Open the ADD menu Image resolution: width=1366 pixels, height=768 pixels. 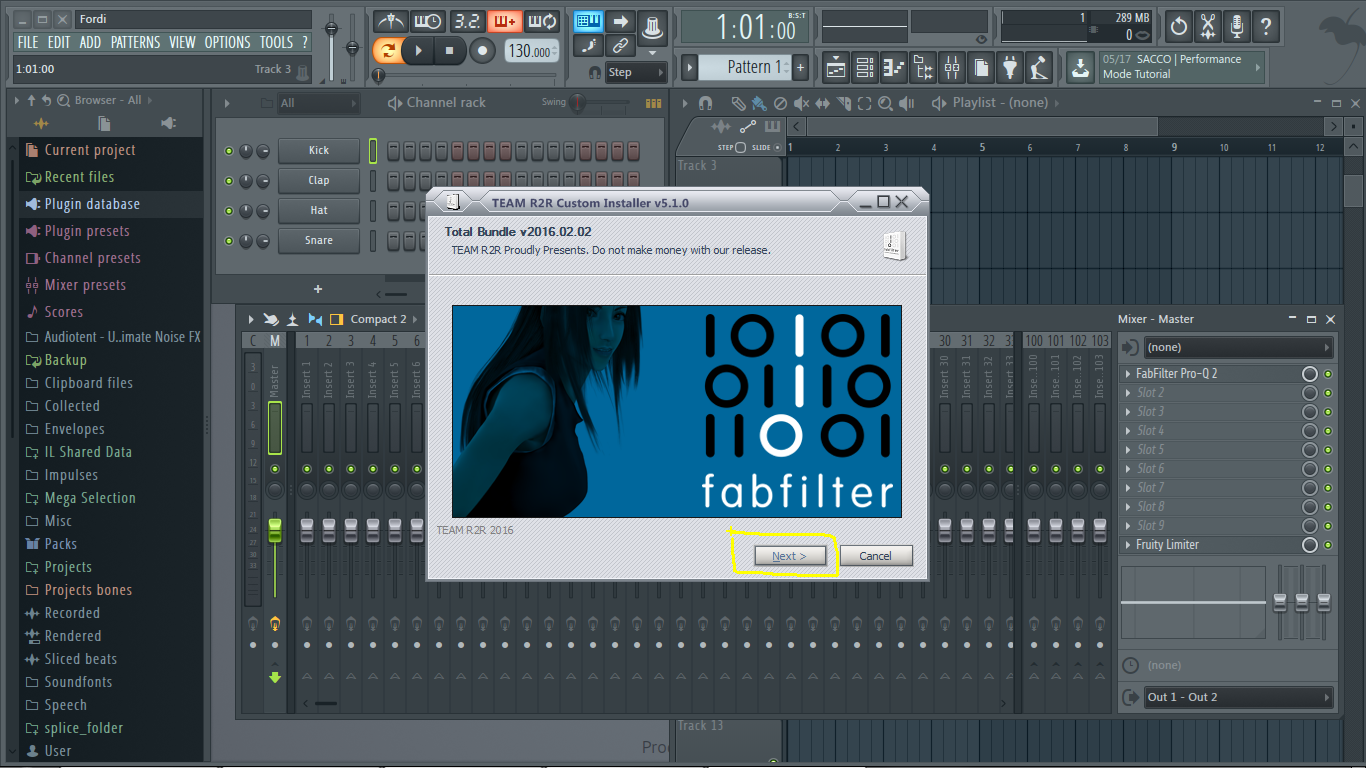[x=91, y=42]
